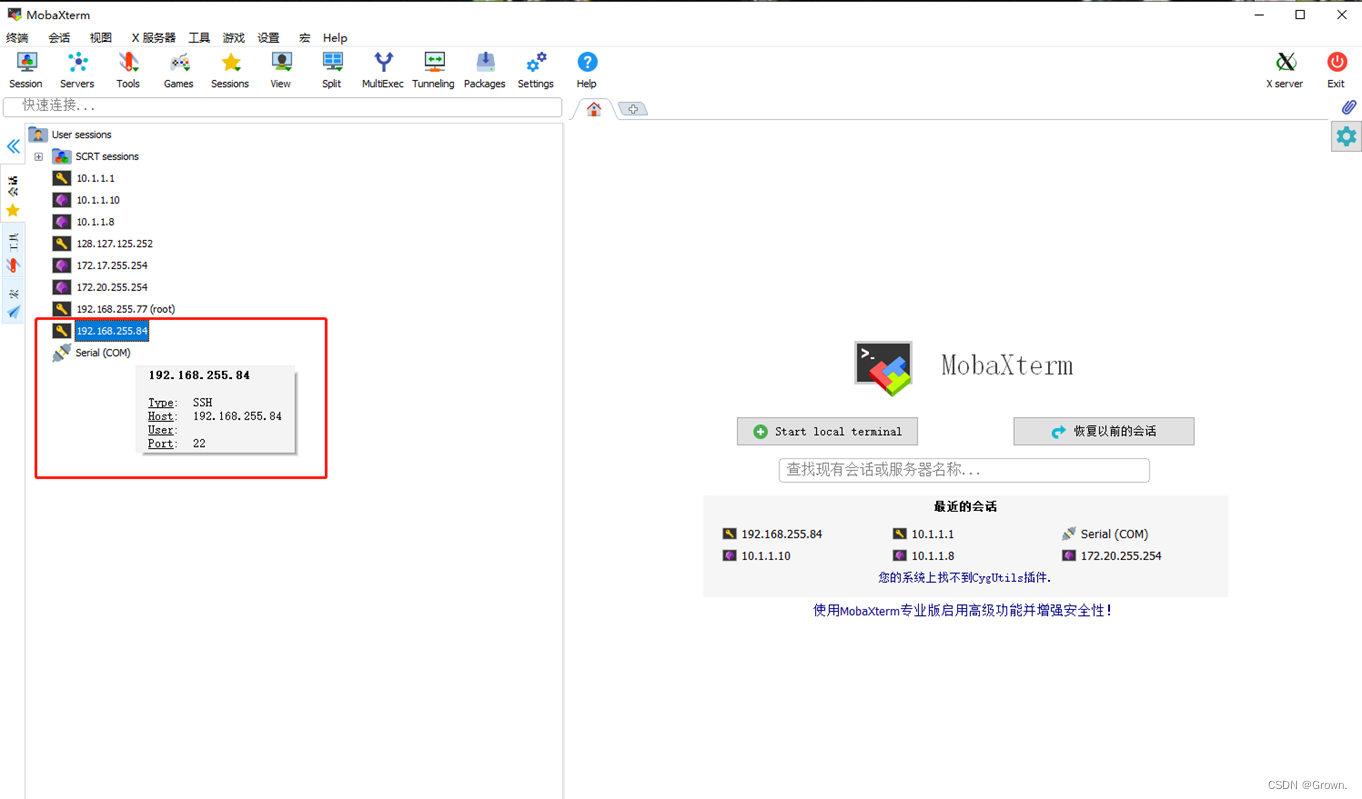Open the 游戏 menu

pyautogui.click(x=234, y=38)
